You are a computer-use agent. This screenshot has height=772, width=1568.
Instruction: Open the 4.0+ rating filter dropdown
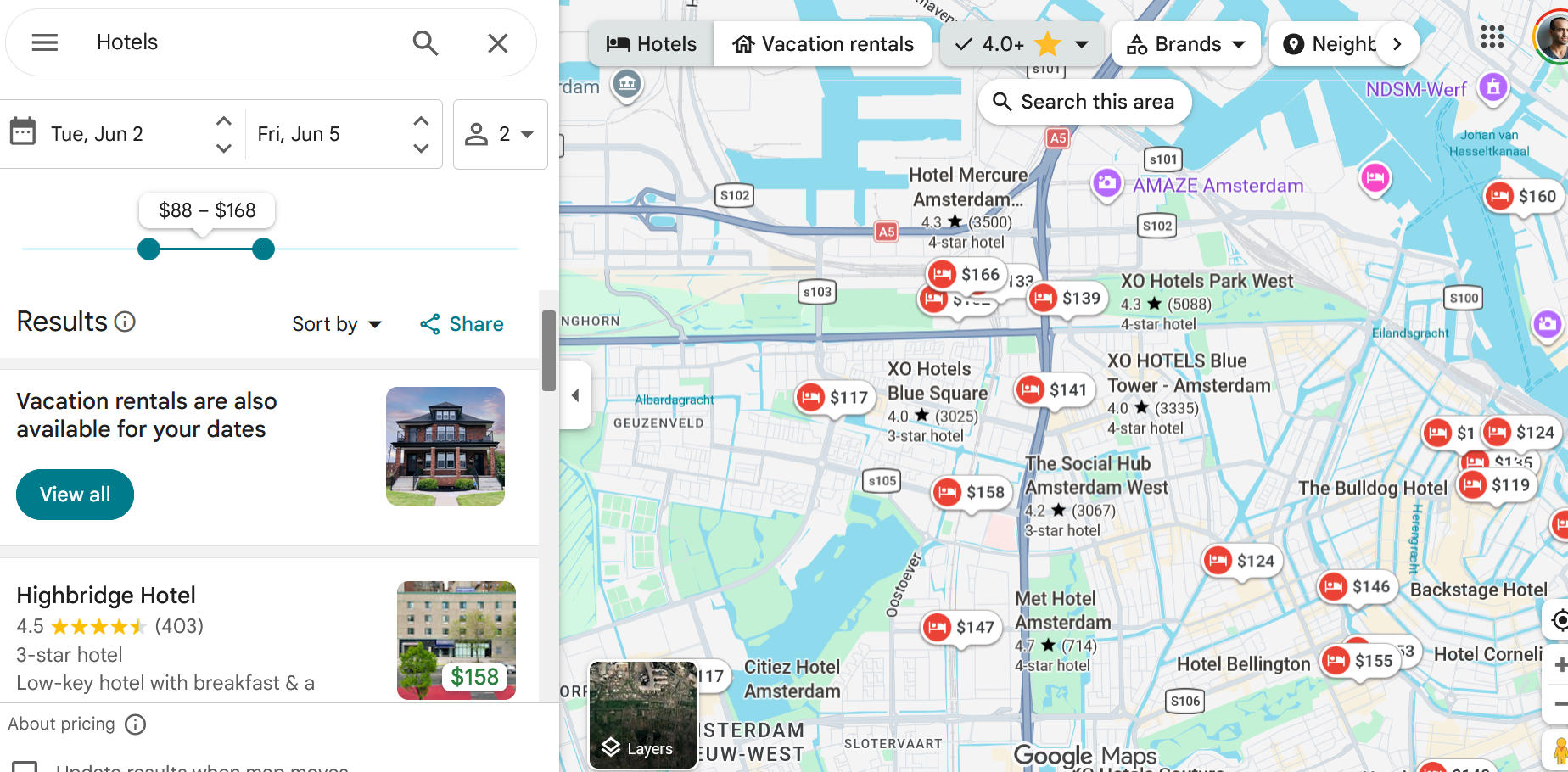1022,44
